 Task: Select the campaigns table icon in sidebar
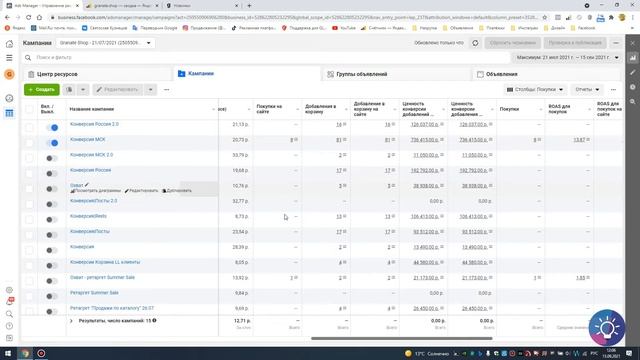click(9, 113)
